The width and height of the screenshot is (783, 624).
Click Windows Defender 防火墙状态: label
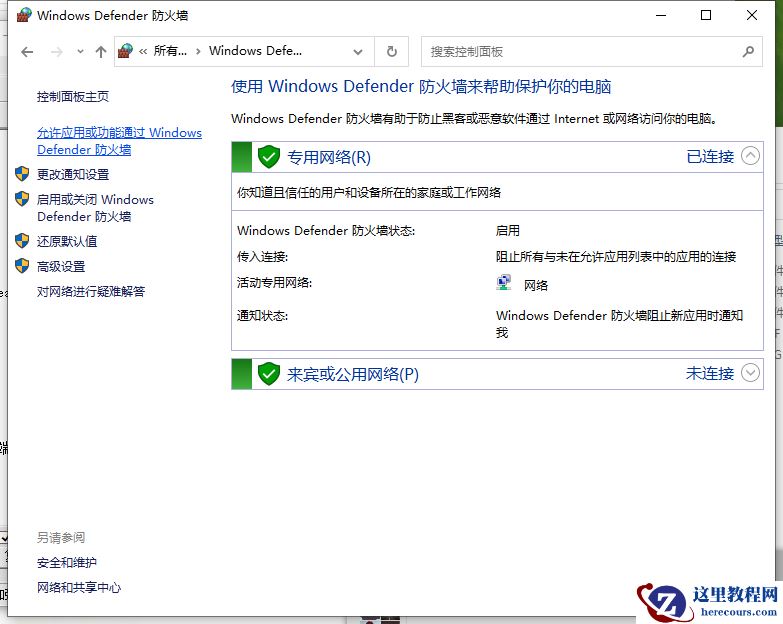(326, 231)
